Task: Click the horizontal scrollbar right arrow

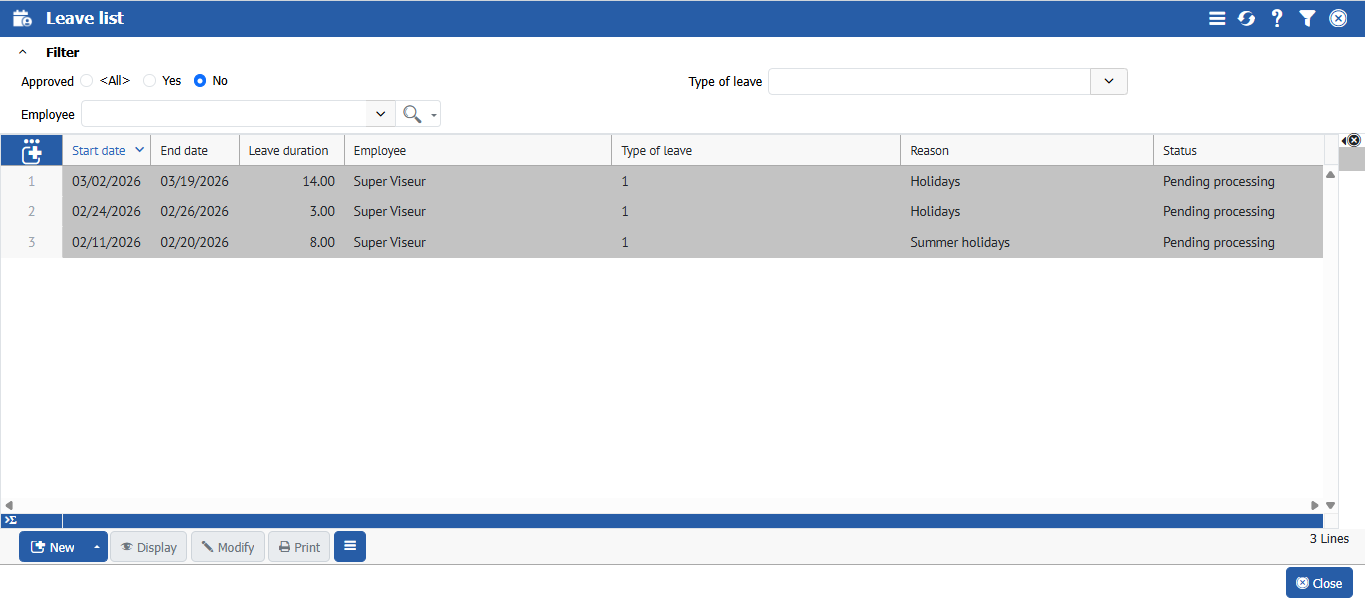Action: [x=1315, y=506]
